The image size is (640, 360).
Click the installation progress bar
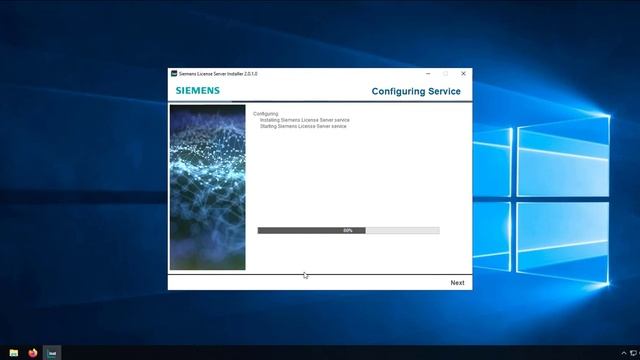349,231
